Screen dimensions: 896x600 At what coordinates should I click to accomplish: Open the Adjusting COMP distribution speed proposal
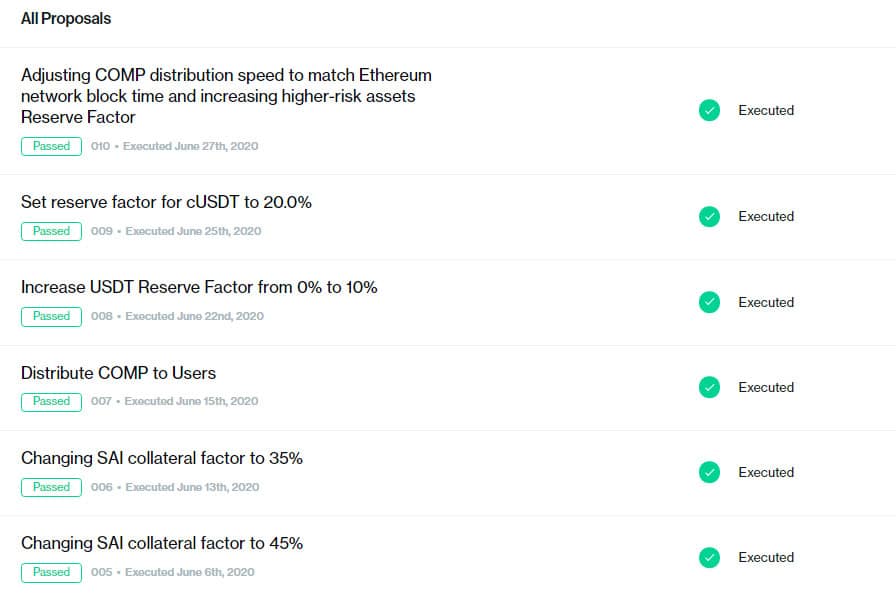226,96
